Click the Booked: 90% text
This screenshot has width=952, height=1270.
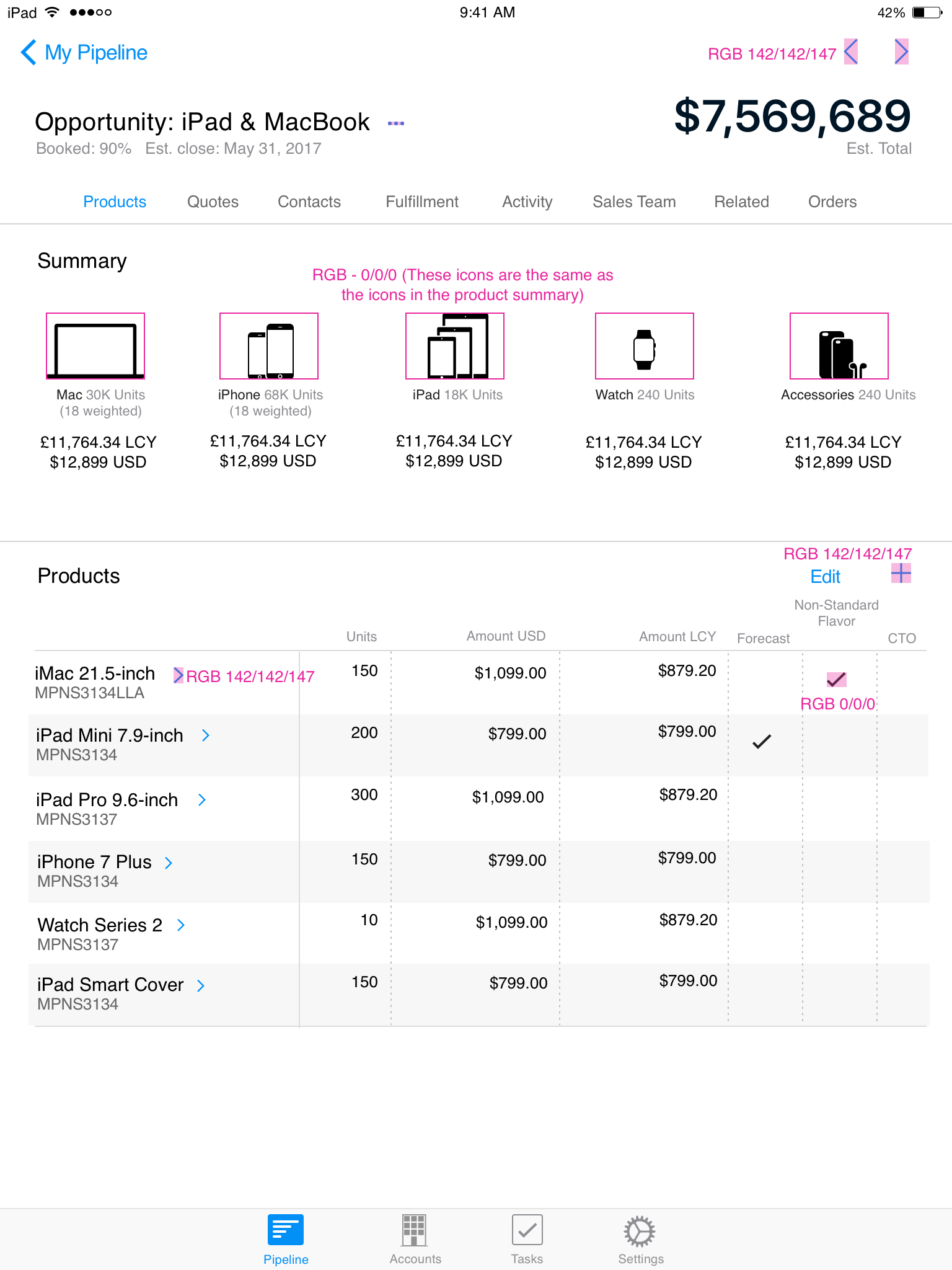(x=84, y=149)
